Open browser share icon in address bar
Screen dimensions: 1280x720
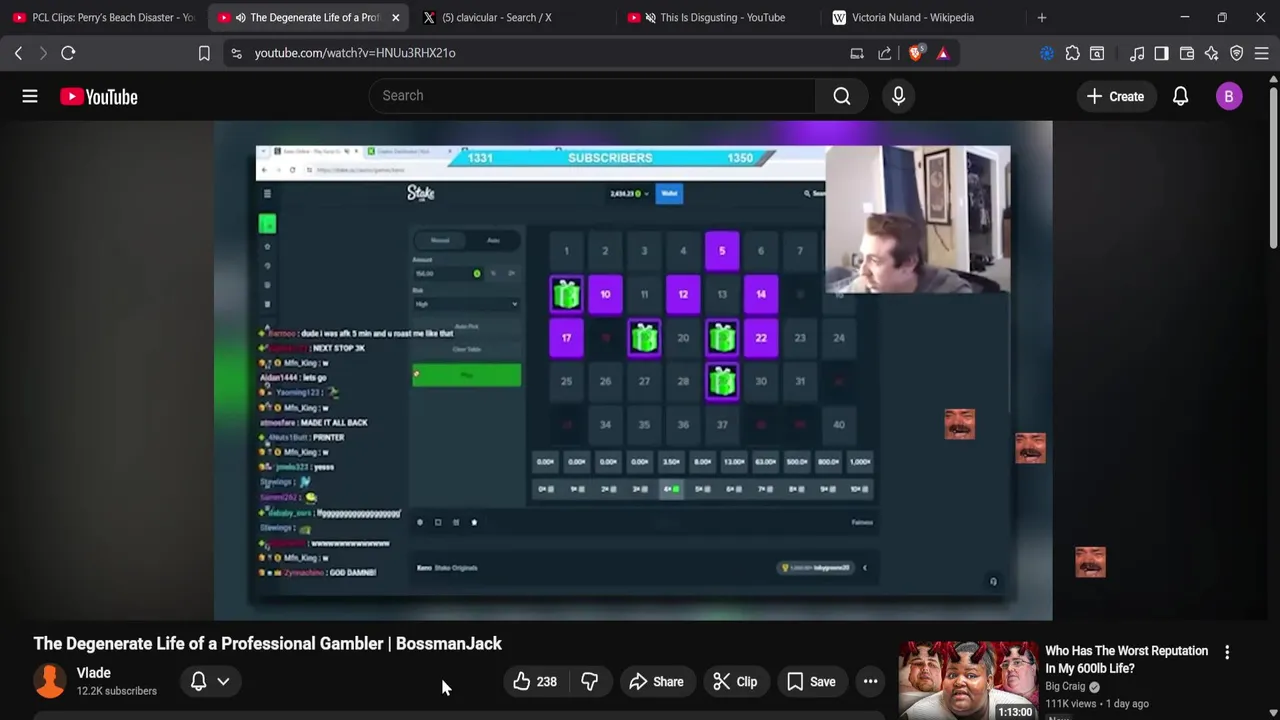tap(885, 53)
